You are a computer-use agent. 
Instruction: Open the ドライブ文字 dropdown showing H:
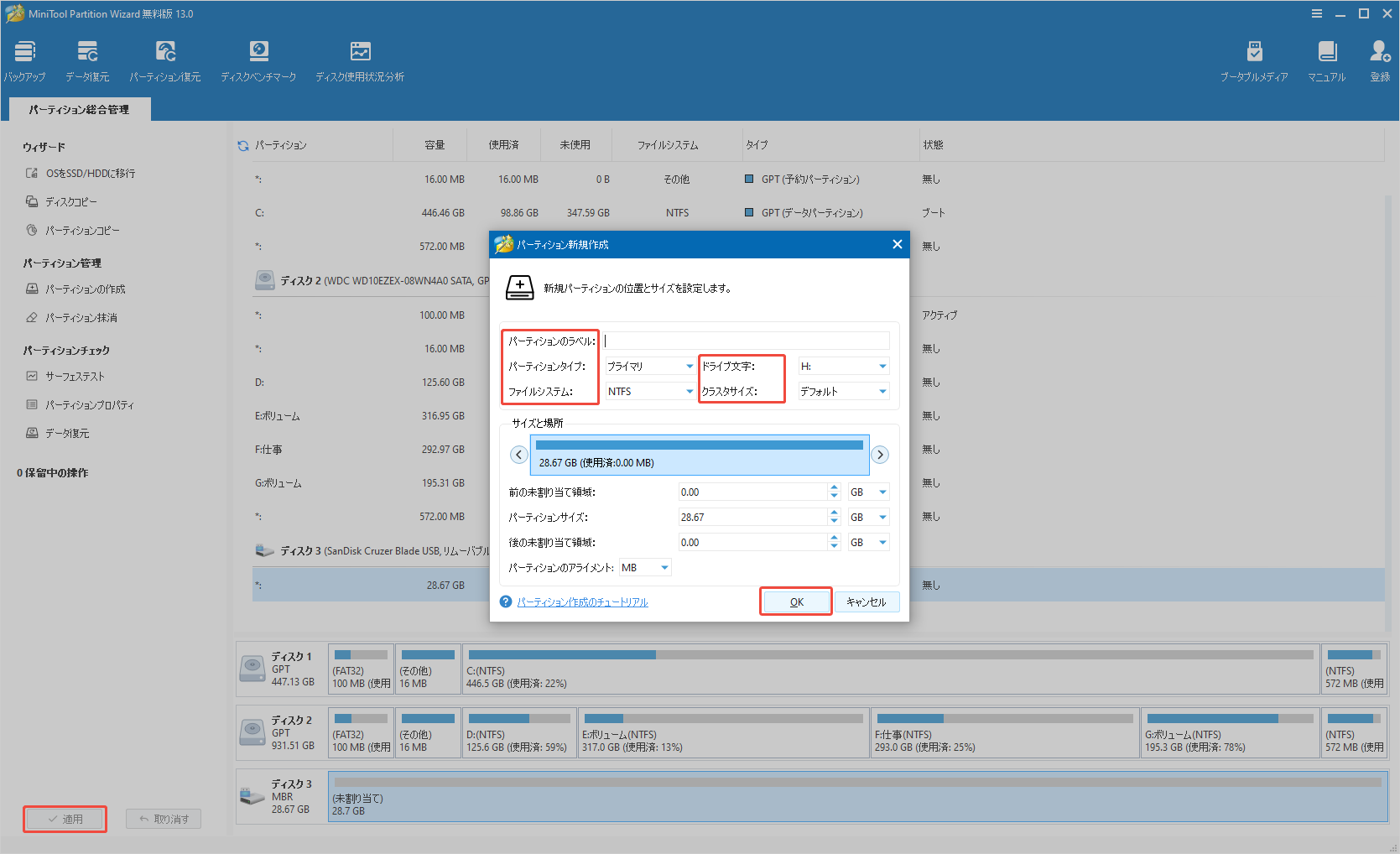click(x=842, y=366)
